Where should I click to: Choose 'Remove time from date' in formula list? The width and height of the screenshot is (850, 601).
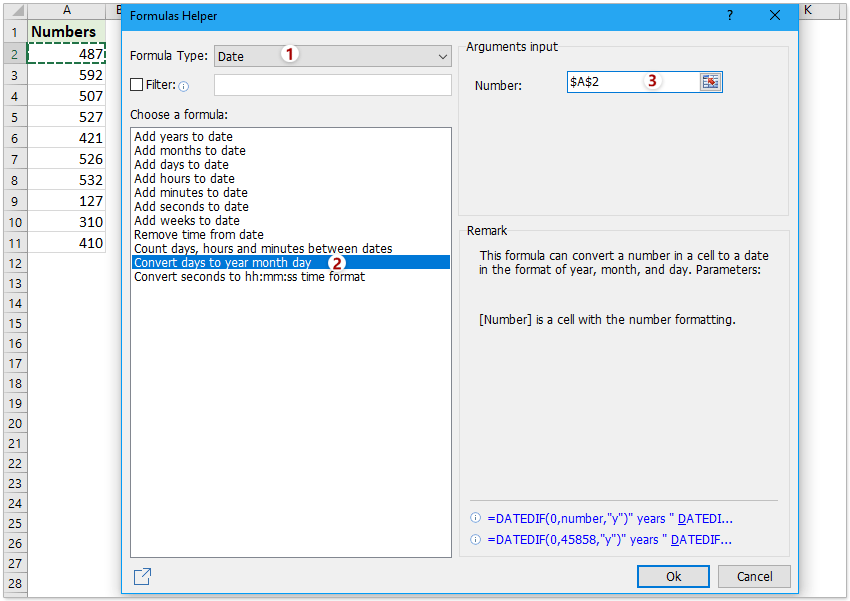tap(199, 235)
